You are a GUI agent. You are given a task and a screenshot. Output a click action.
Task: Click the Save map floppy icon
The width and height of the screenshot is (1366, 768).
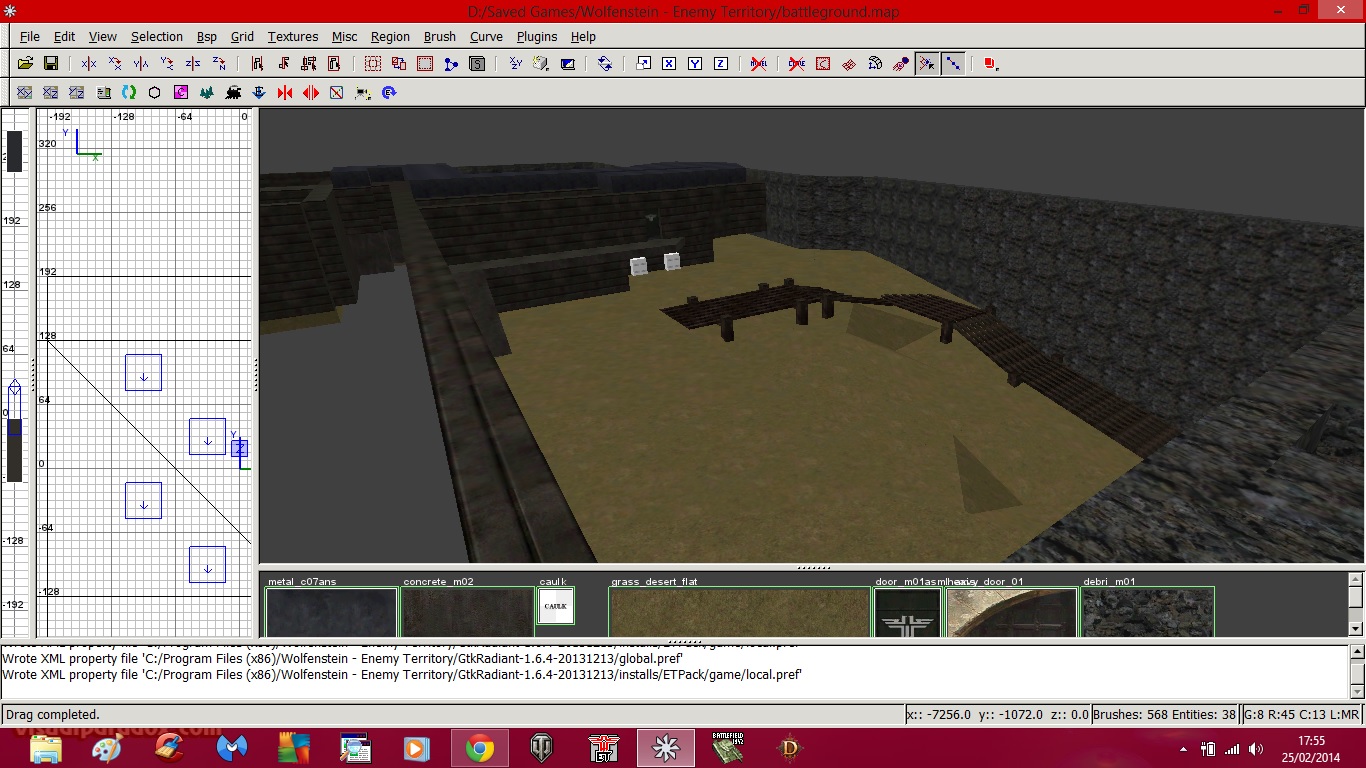(50, 63)
